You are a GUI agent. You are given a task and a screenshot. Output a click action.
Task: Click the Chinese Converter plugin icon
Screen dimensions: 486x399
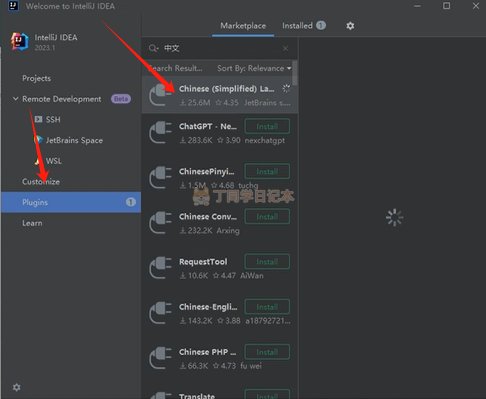coord(160,223)
